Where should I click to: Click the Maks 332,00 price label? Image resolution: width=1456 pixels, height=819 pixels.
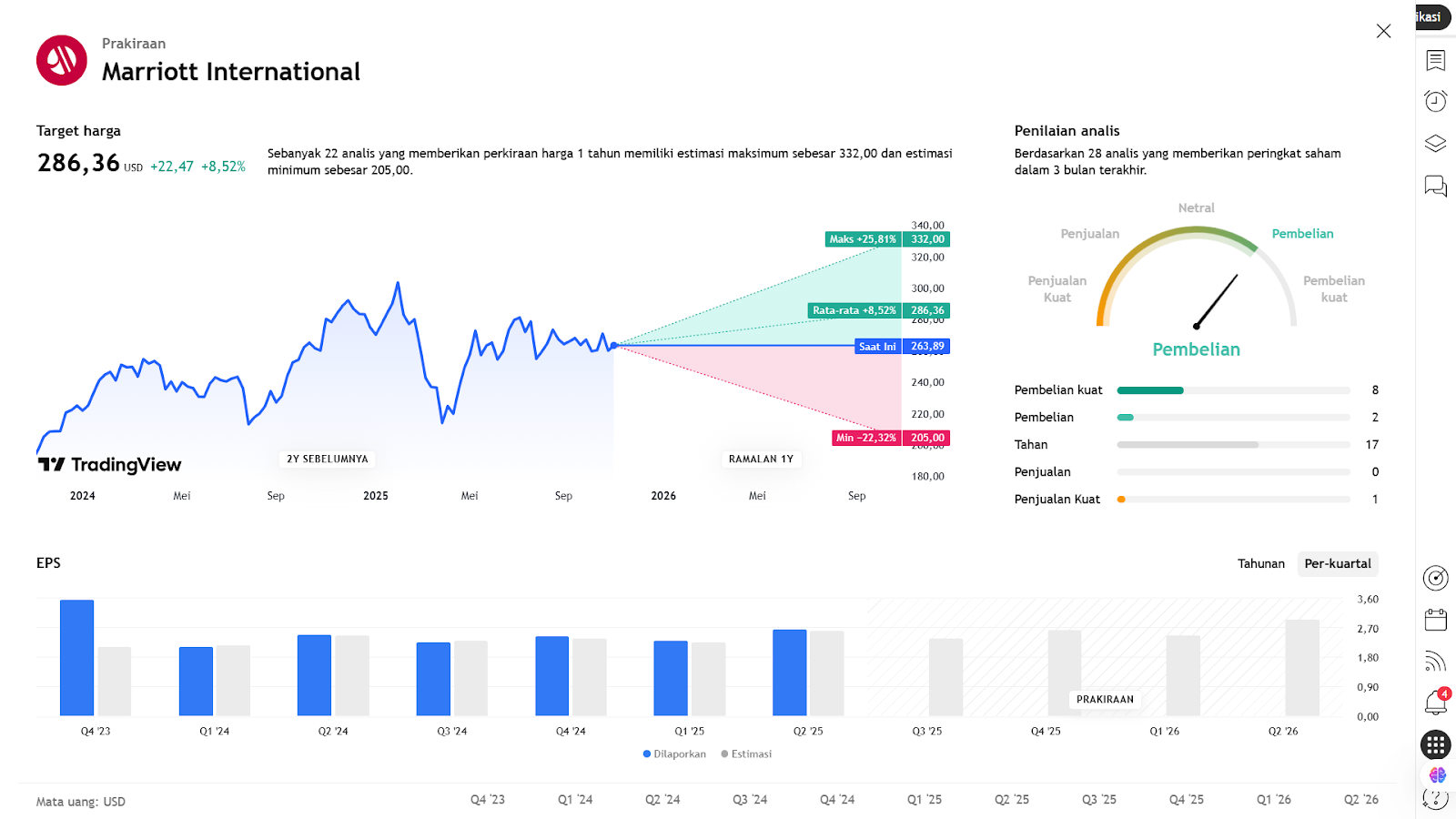coord(887,239)
